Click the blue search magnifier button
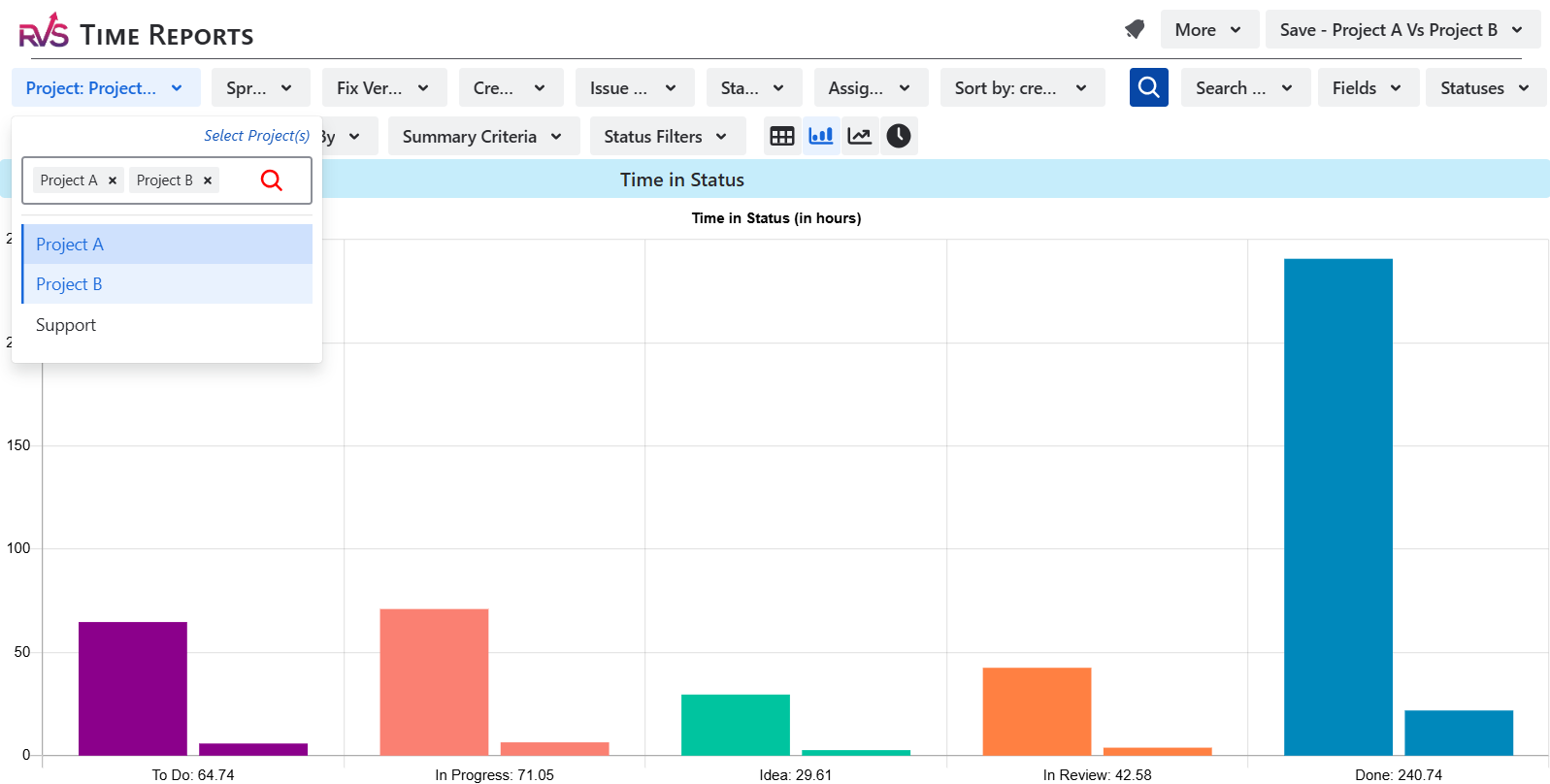 [1148, 87]
